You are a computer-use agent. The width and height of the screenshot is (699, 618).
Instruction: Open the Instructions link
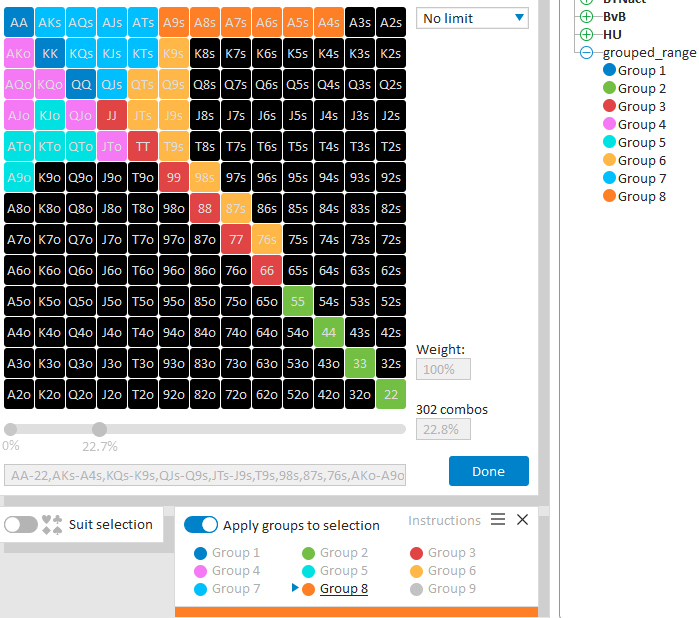click(x=444, y=520)
